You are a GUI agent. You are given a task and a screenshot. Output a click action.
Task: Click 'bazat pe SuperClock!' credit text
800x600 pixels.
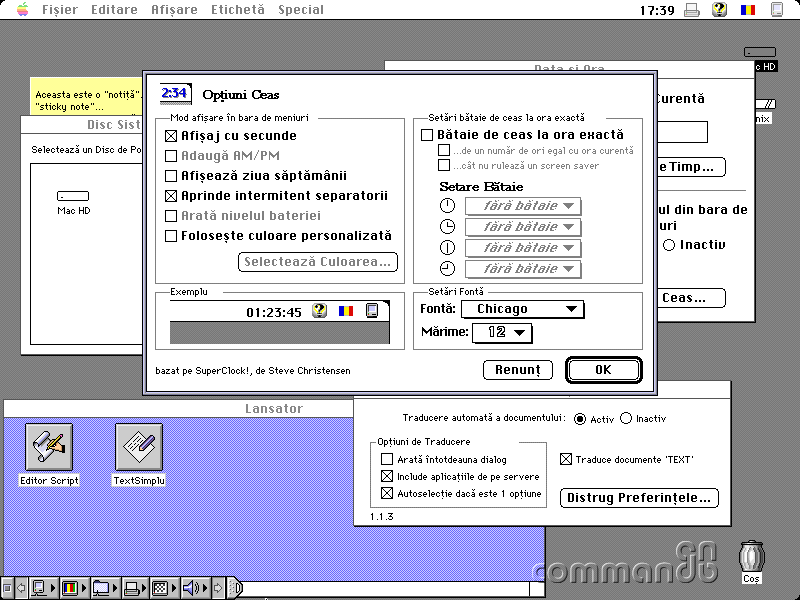(253, 371)
